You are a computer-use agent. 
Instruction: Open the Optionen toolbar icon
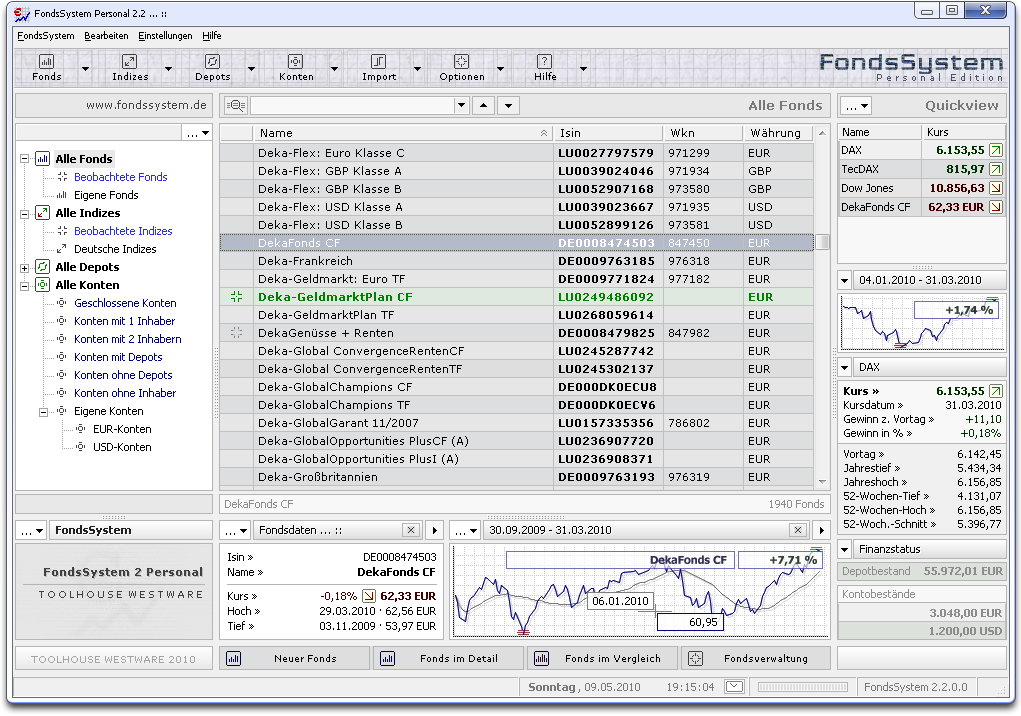462,68
